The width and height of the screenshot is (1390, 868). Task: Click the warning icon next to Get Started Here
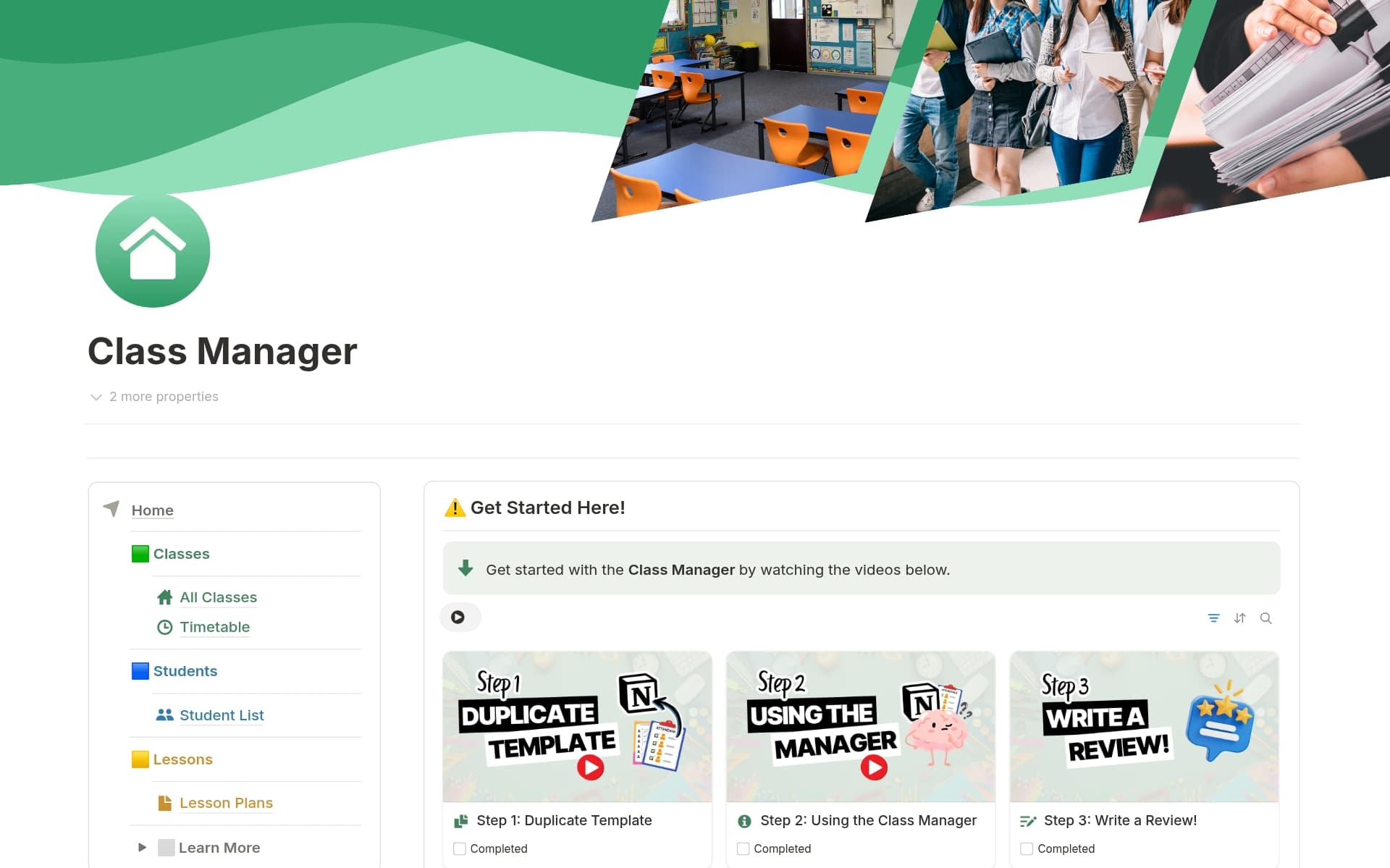point(453,507)
